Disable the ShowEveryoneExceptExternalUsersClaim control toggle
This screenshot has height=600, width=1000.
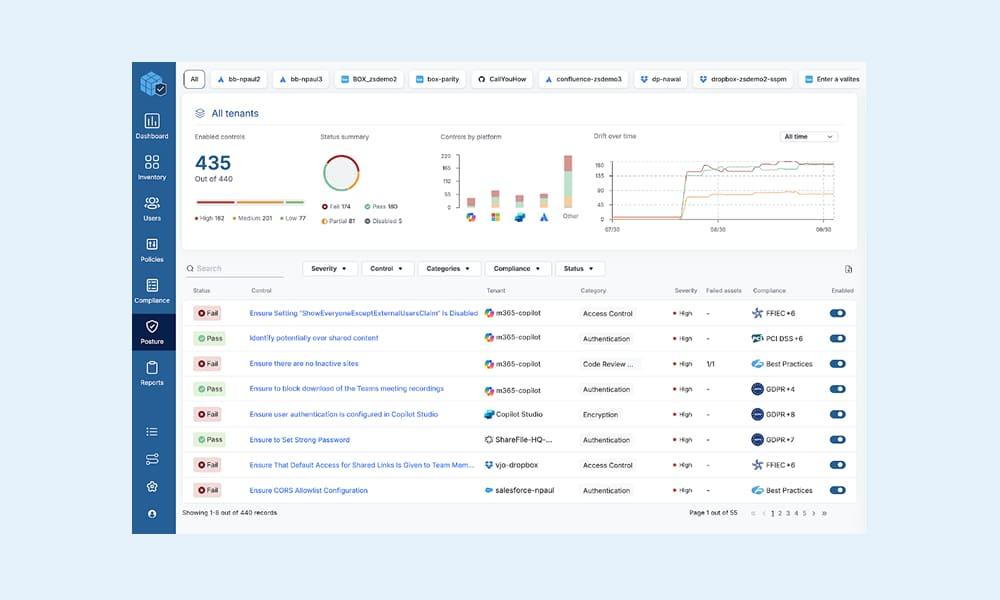point(837,313)
